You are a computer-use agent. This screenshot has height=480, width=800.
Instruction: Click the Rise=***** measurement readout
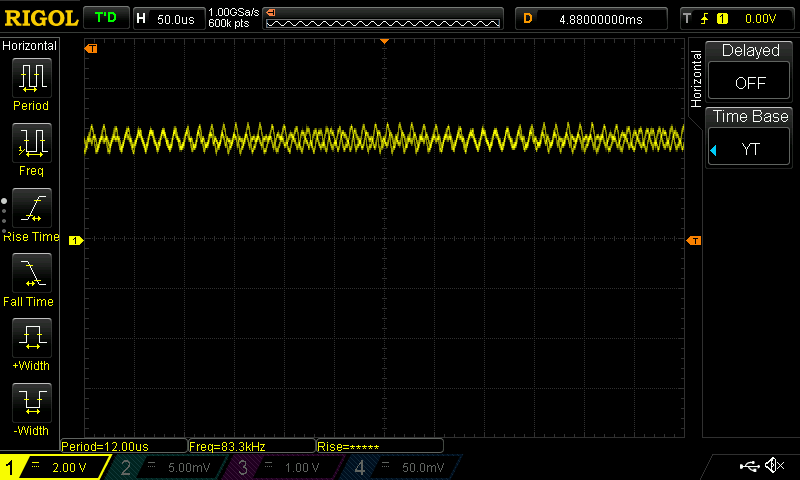[x=380, y=446]
